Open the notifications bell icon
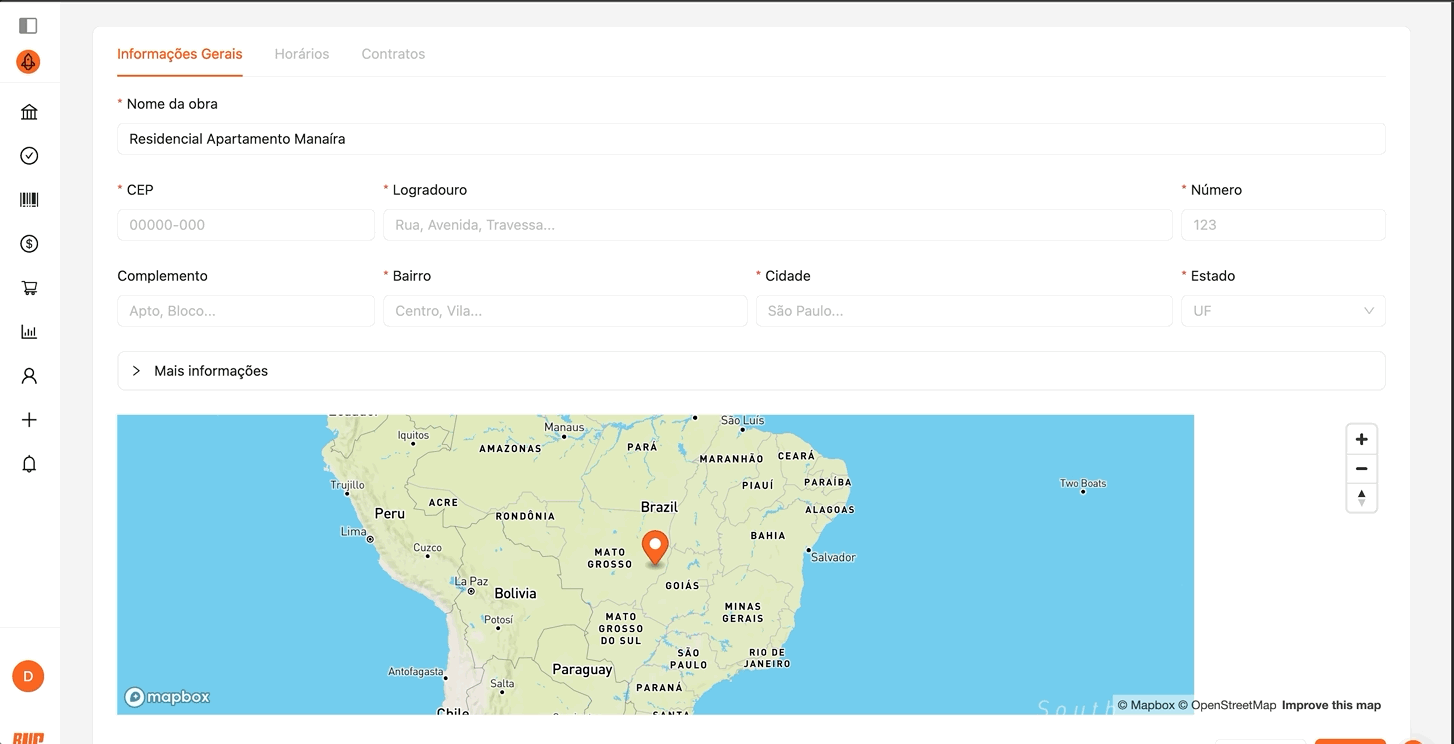 pos(29,464)
